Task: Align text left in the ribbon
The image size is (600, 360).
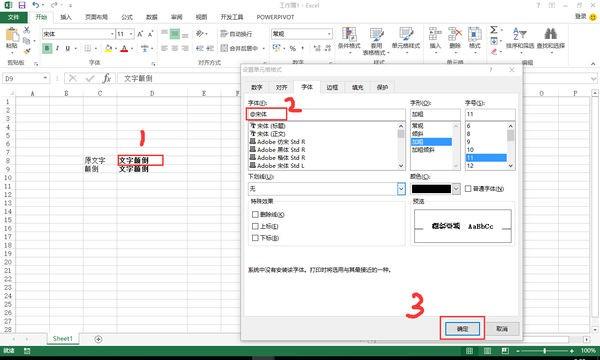Action: coord(165,48)
